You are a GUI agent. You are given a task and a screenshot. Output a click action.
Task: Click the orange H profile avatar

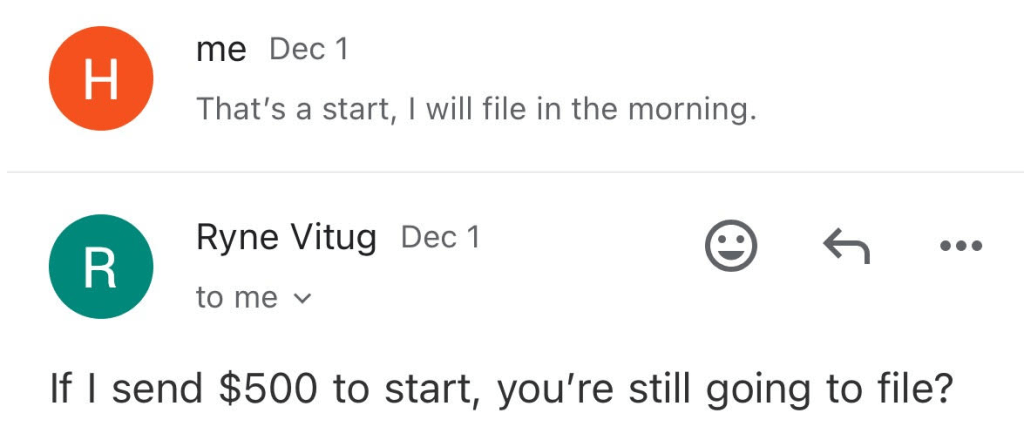(101, 79)
